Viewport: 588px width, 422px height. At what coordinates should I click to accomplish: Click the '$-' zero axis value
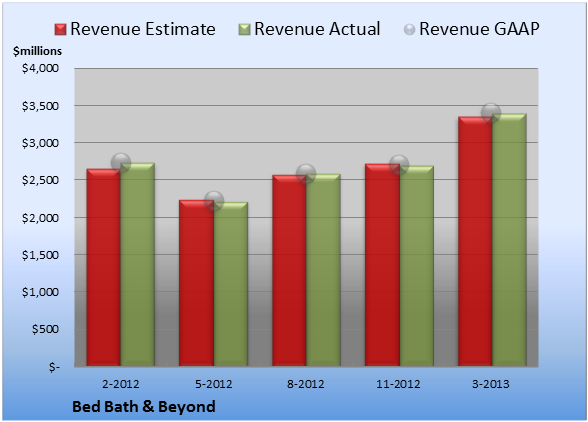point(54,367)
